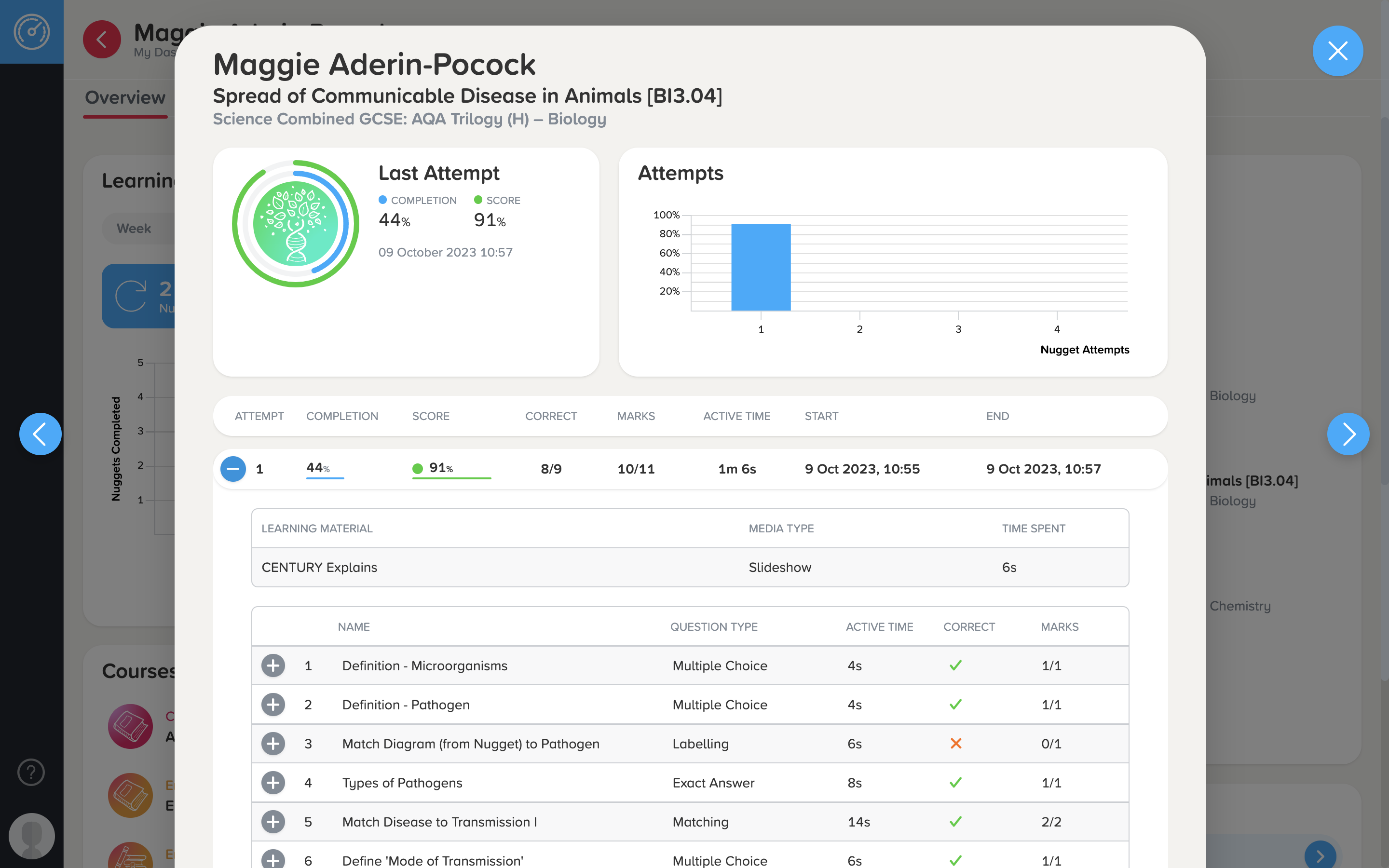The width and height of the screenshot is (1389, 868).
Task: Click the LEARNING MATERIAL header
Action: (317, 528)
